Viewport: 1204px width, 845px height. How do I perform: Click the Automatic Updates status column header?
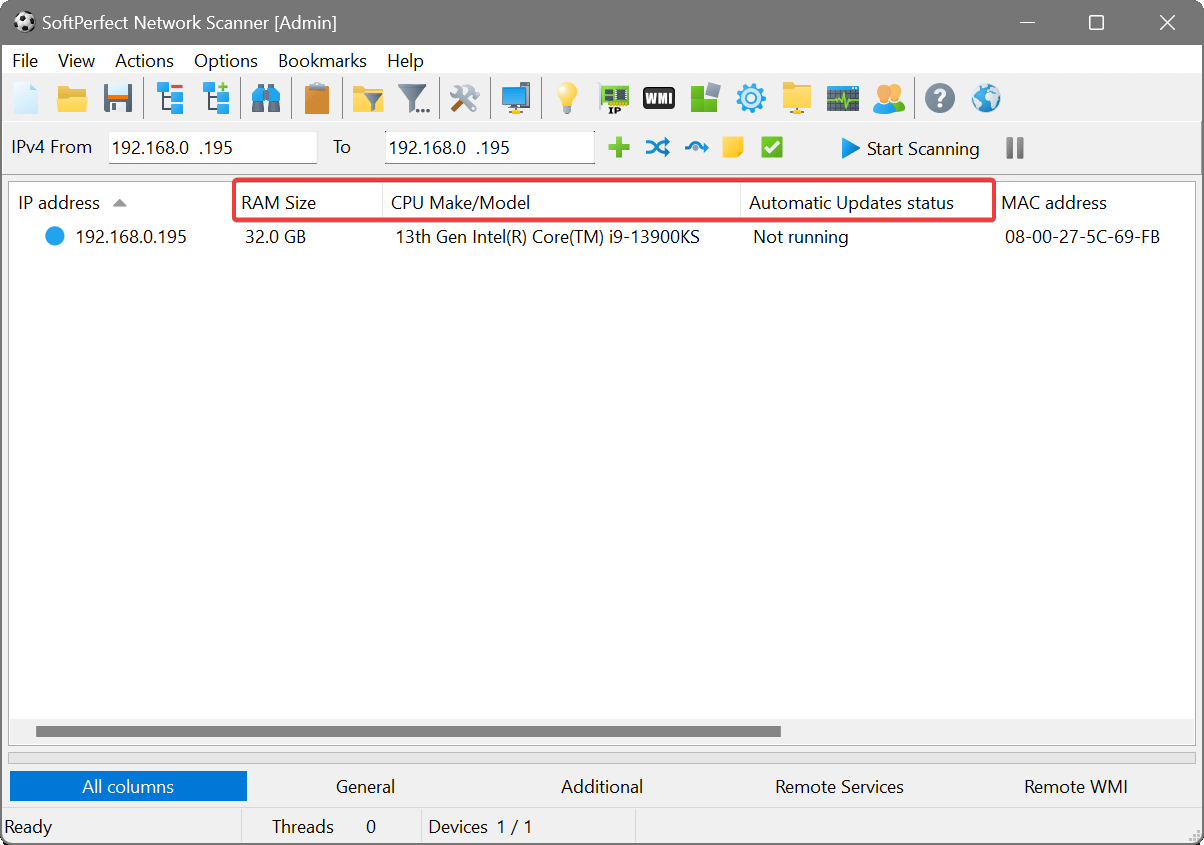pyautogui.click(x=867, y=203)
